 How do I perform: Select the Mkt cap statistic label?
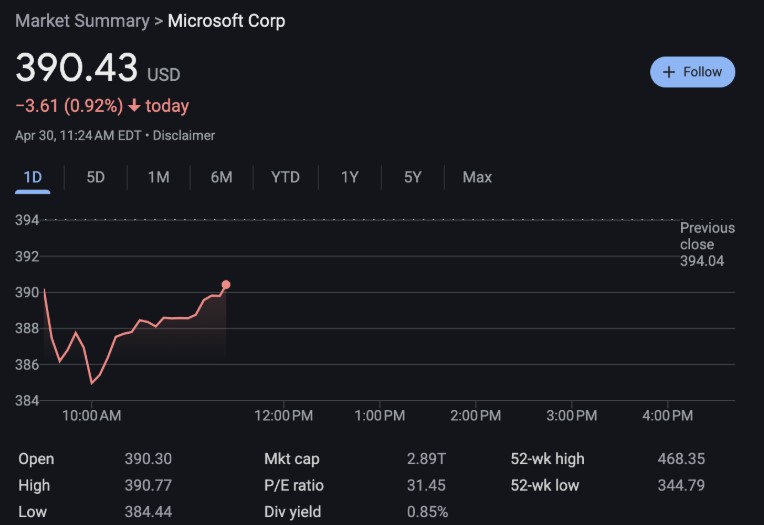tap(292, 459)
